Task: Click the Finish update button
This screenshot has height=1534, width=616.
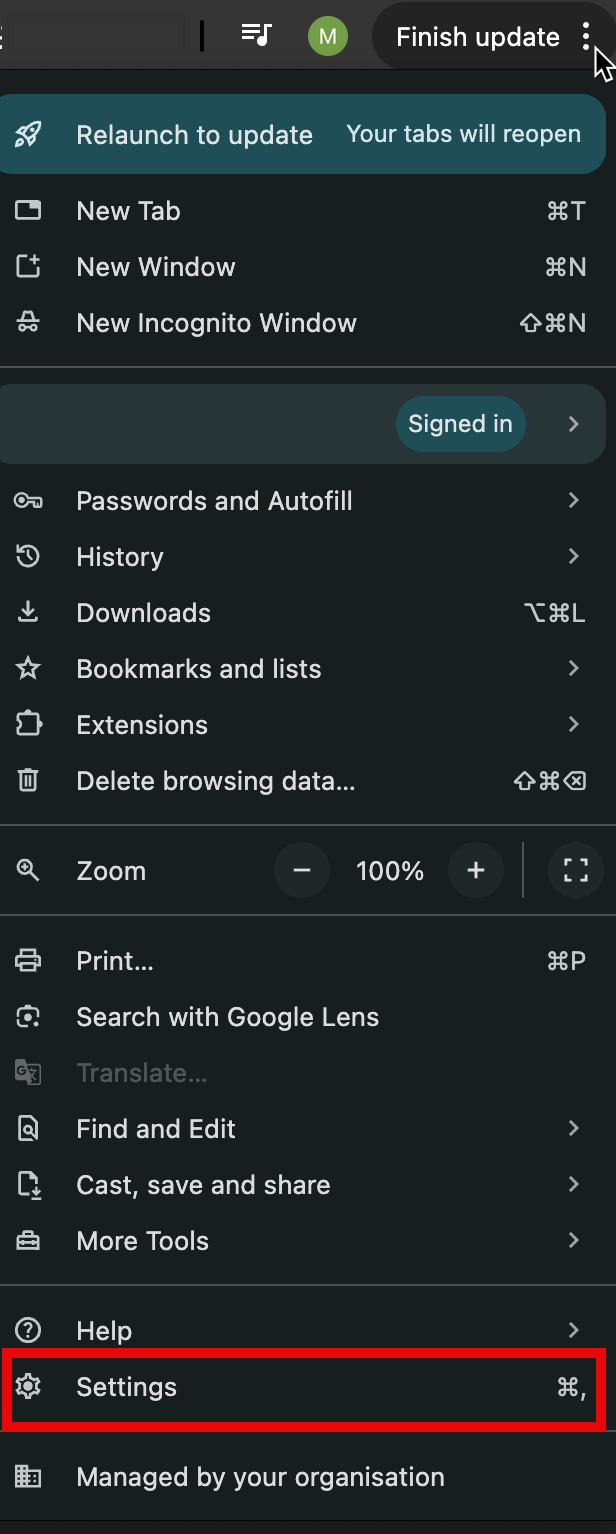Action: coord(478,37)
